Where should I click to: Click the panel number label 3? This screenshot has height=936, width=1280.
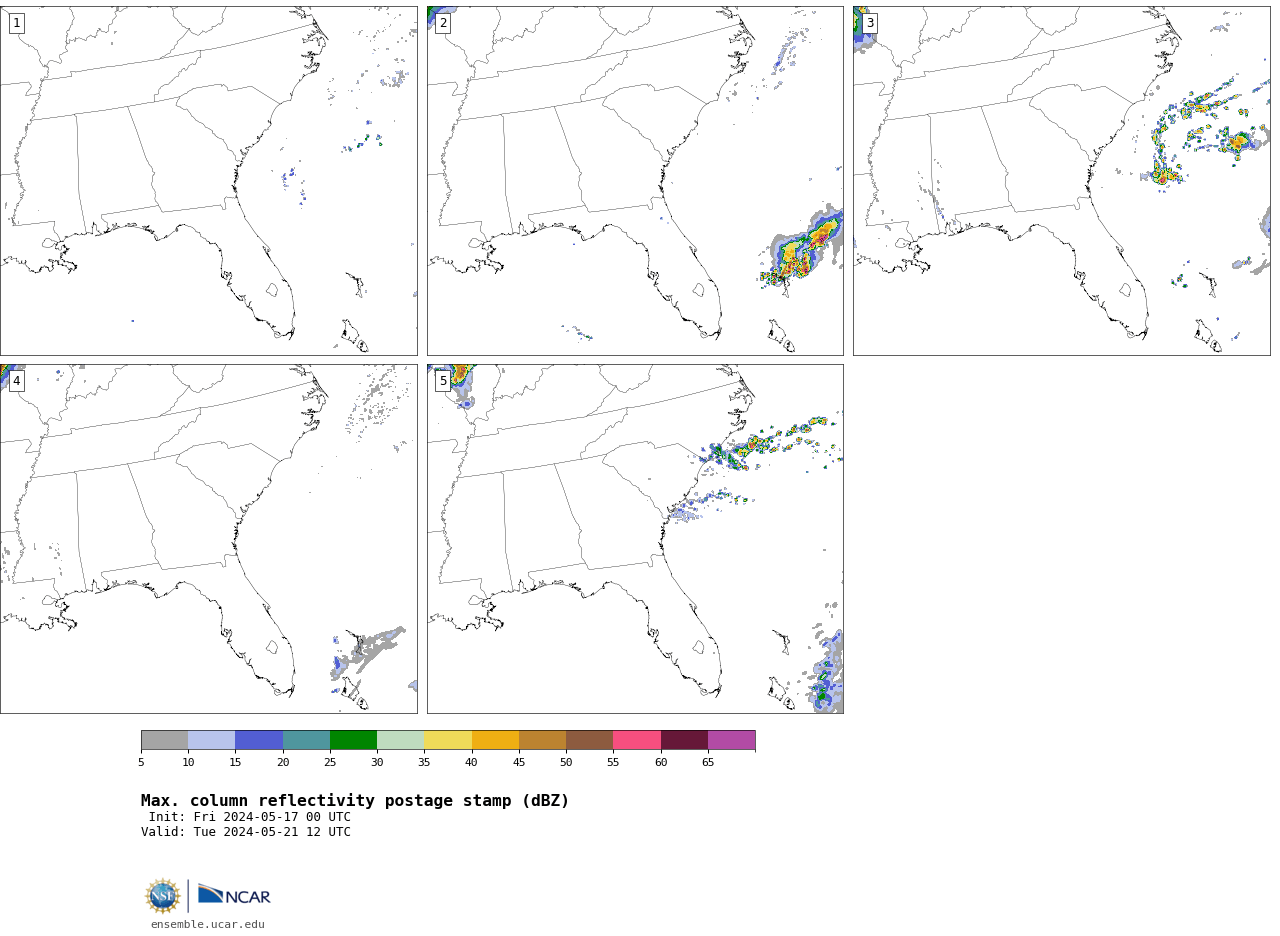pyautogui.click(x=870, y=23)
